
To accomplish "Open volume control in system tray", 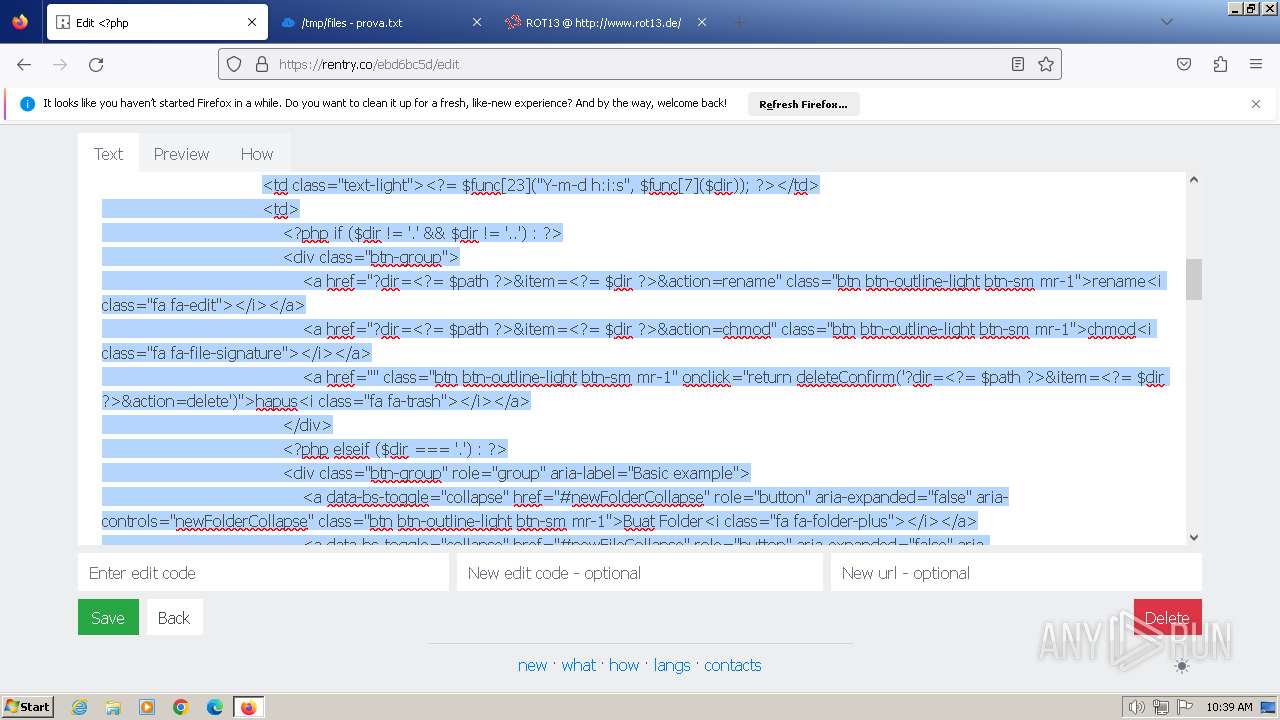I will (1137, 707).
